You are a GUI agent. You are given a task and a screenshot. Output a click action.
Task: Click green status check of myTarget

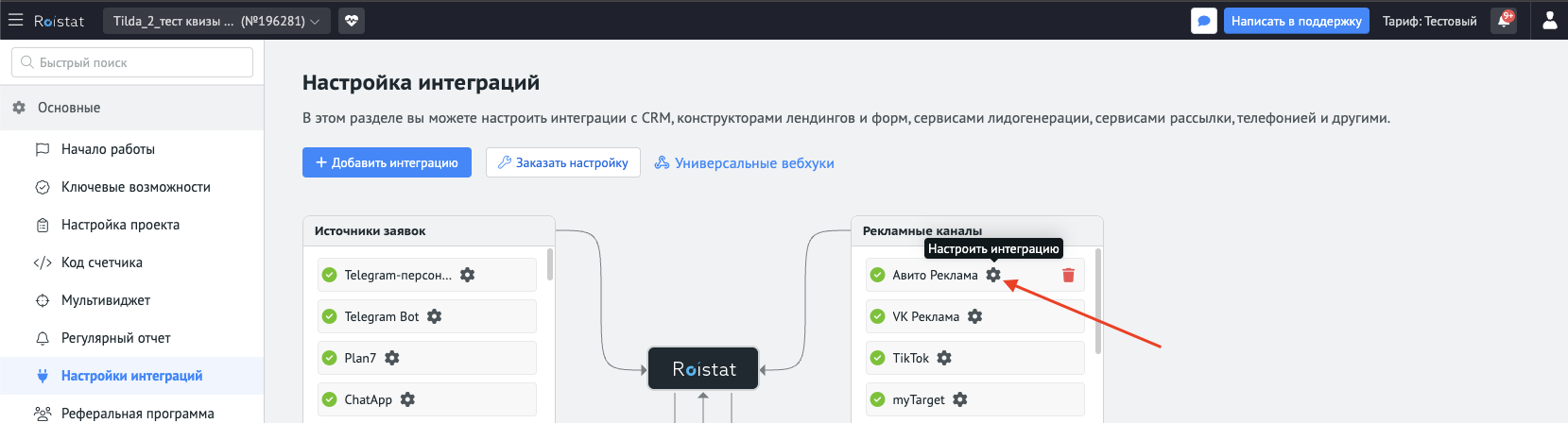(877, 399)
